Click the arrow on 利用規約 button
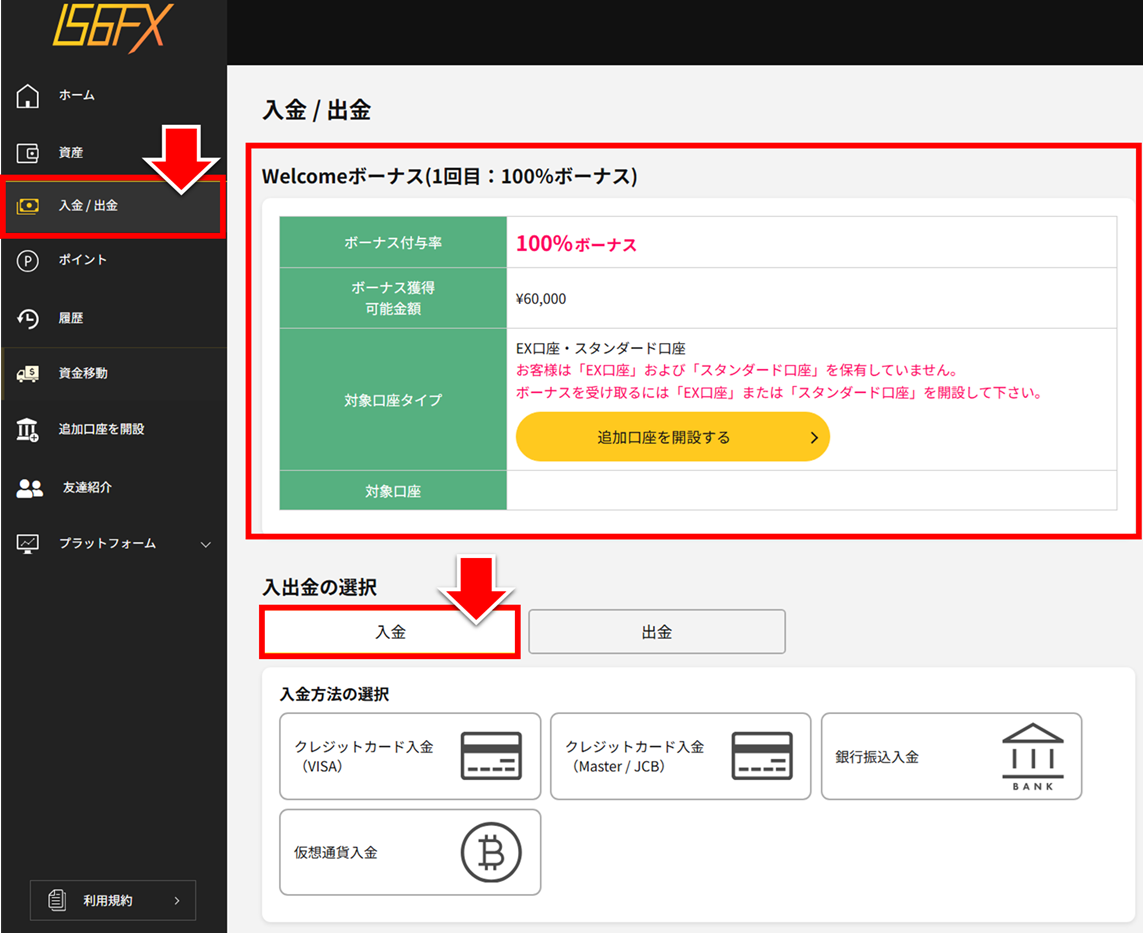The height and width of the screenshot is (933, 1143). pyautogui.click(x=177, y=901)
